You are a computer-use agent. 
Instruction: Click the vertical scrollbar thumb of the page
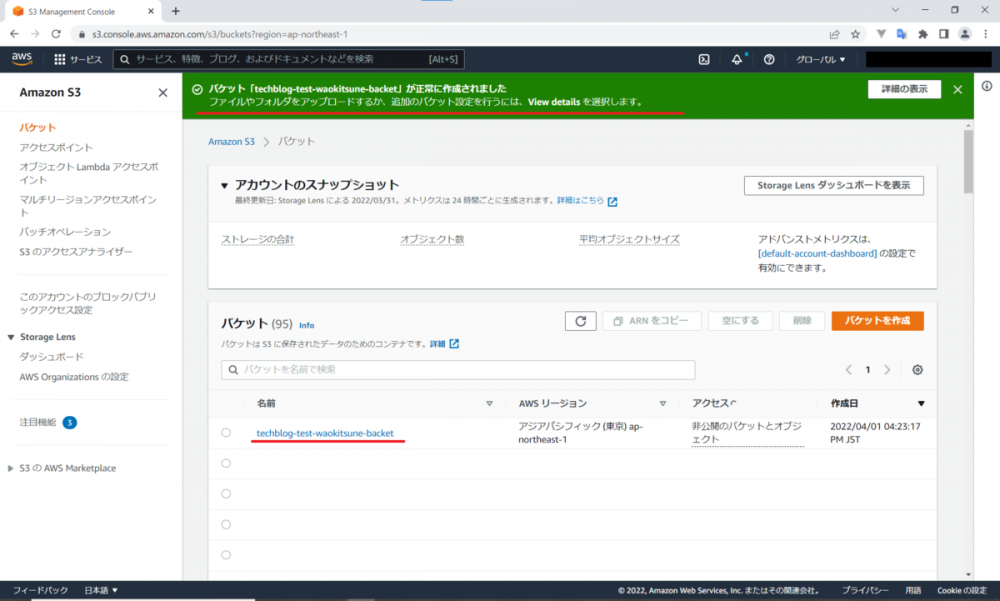pyautogui.click(x=968, y=162)
